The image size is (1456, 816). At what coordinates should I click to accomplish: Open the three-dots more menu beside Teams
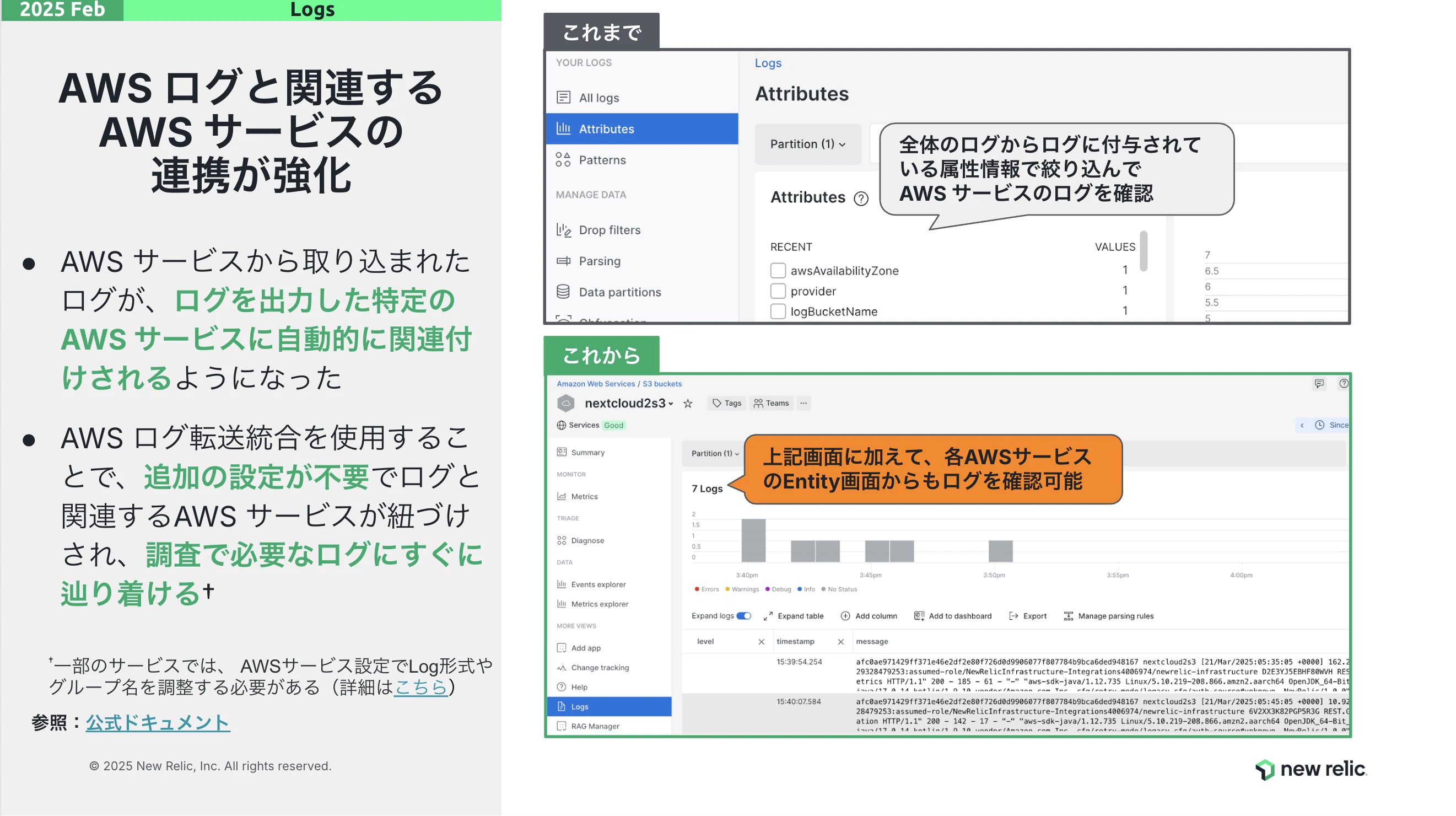click(803, 403)
